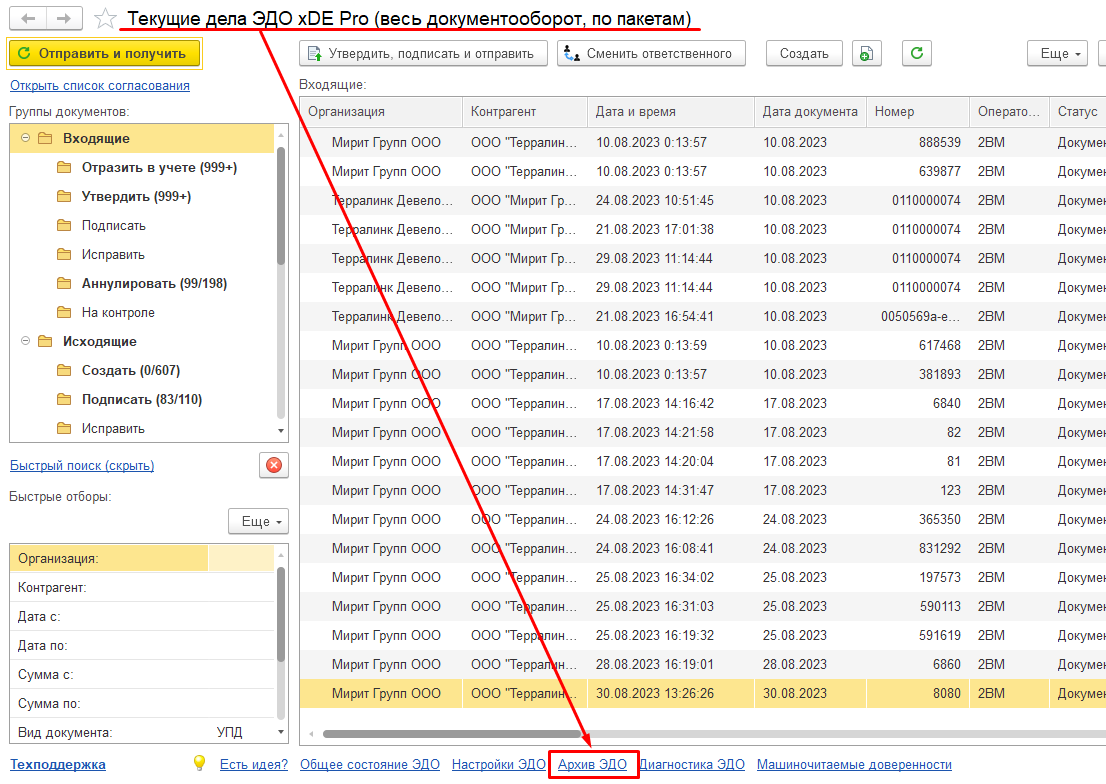Screen dimensions: 1106x784
Task: Open the Отразить в учете folder
Action: [x=159, y=167]
